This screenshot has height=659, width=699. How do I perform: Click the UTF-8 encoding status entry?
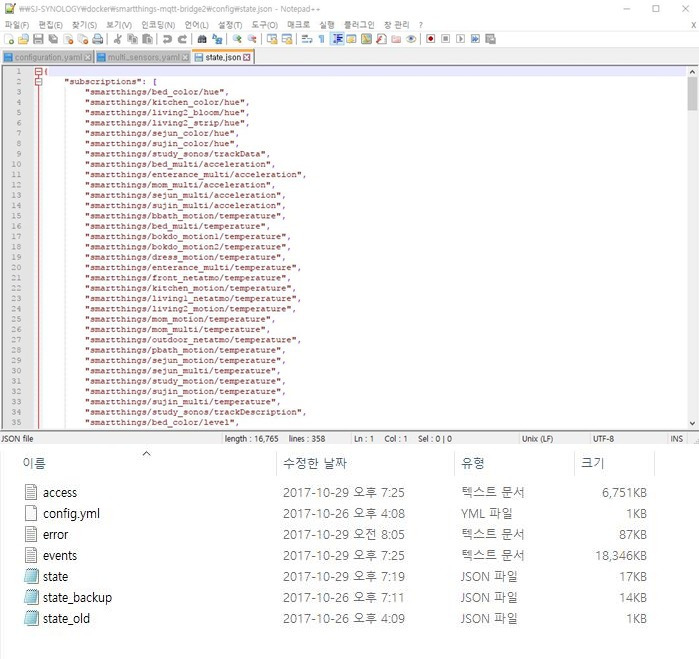(603, 439)
